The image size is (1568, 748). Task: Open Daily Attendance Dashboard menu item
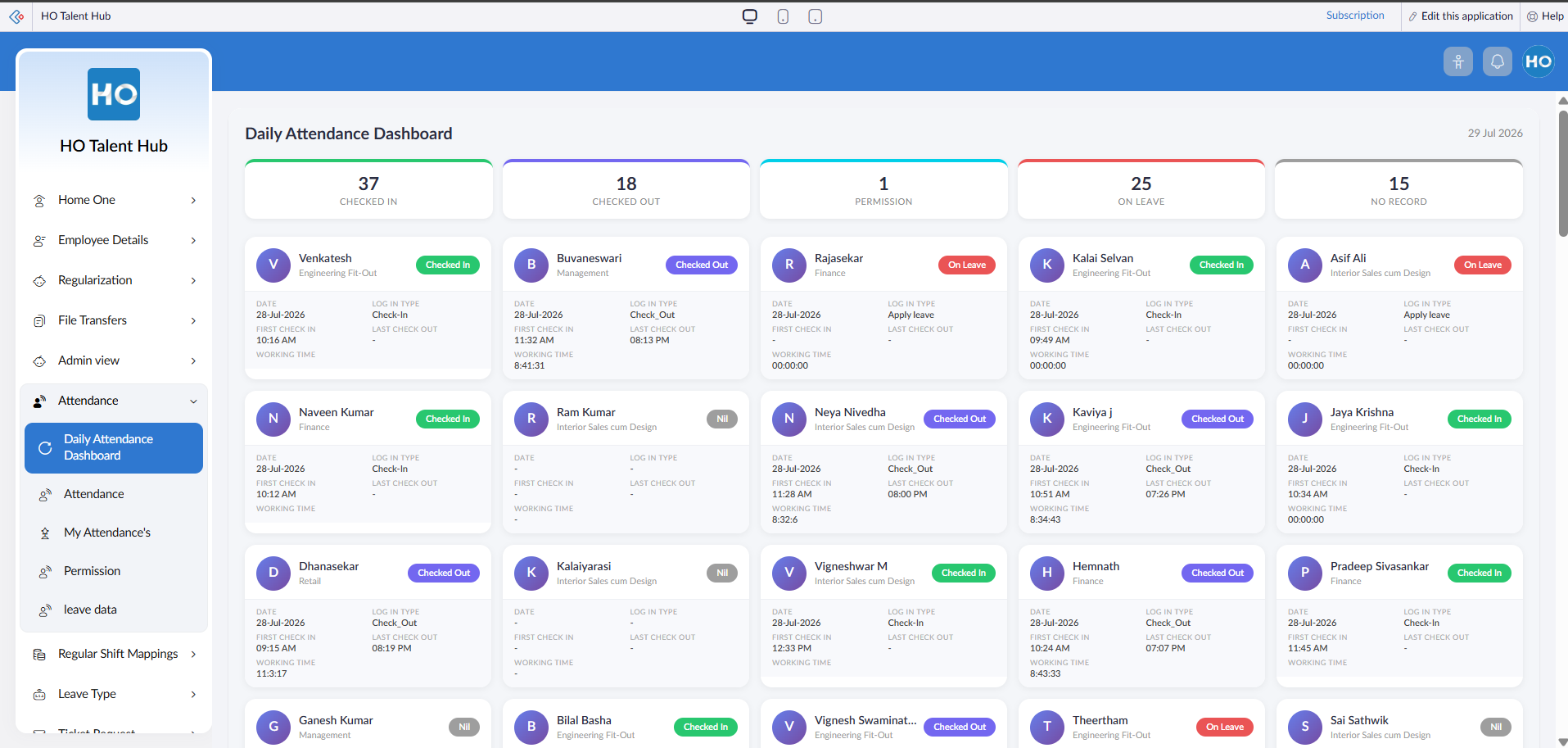click(114, 448)
